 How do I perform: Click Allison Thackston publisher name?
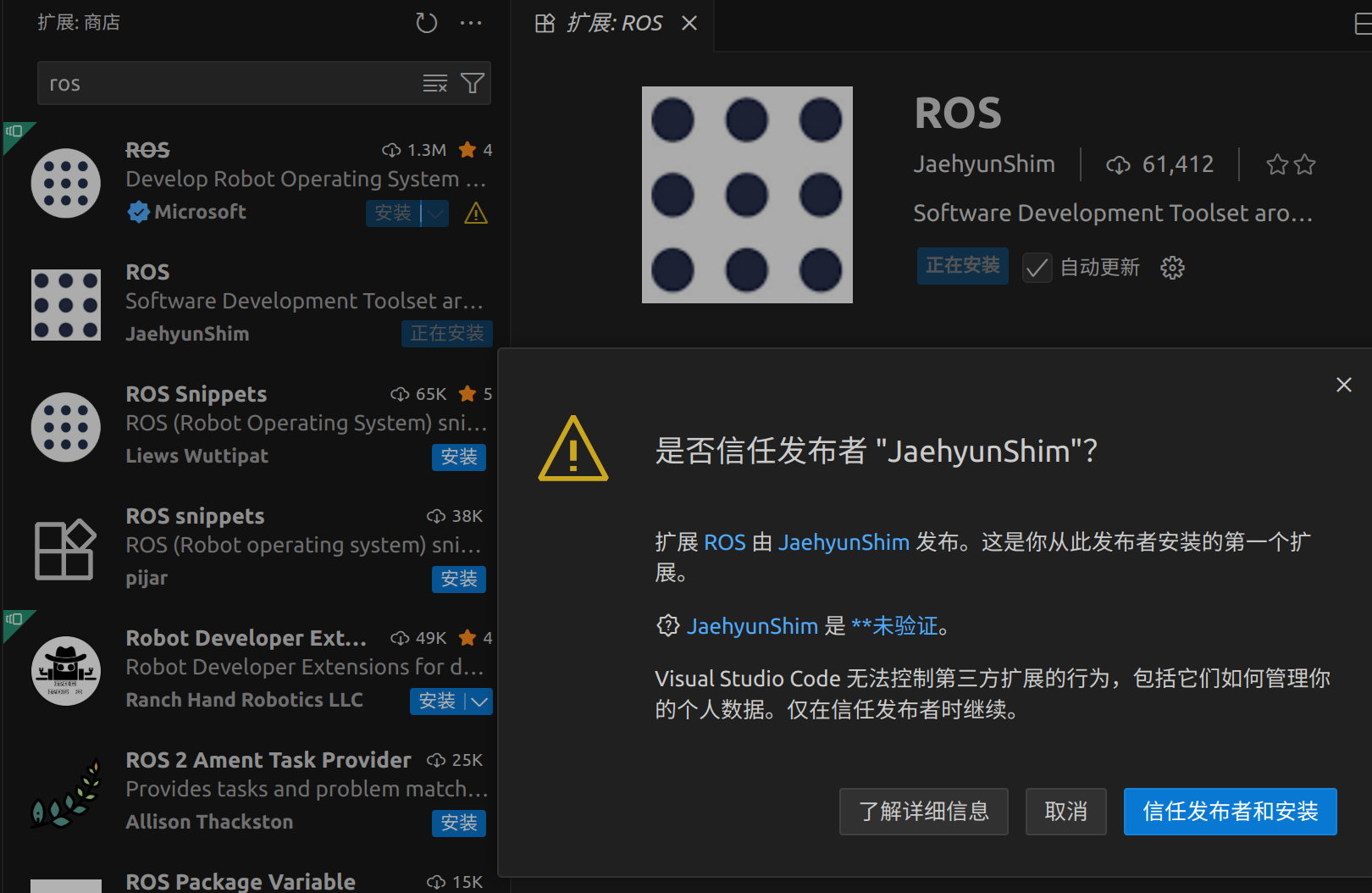pyautogui.click(x=209, y=822)
